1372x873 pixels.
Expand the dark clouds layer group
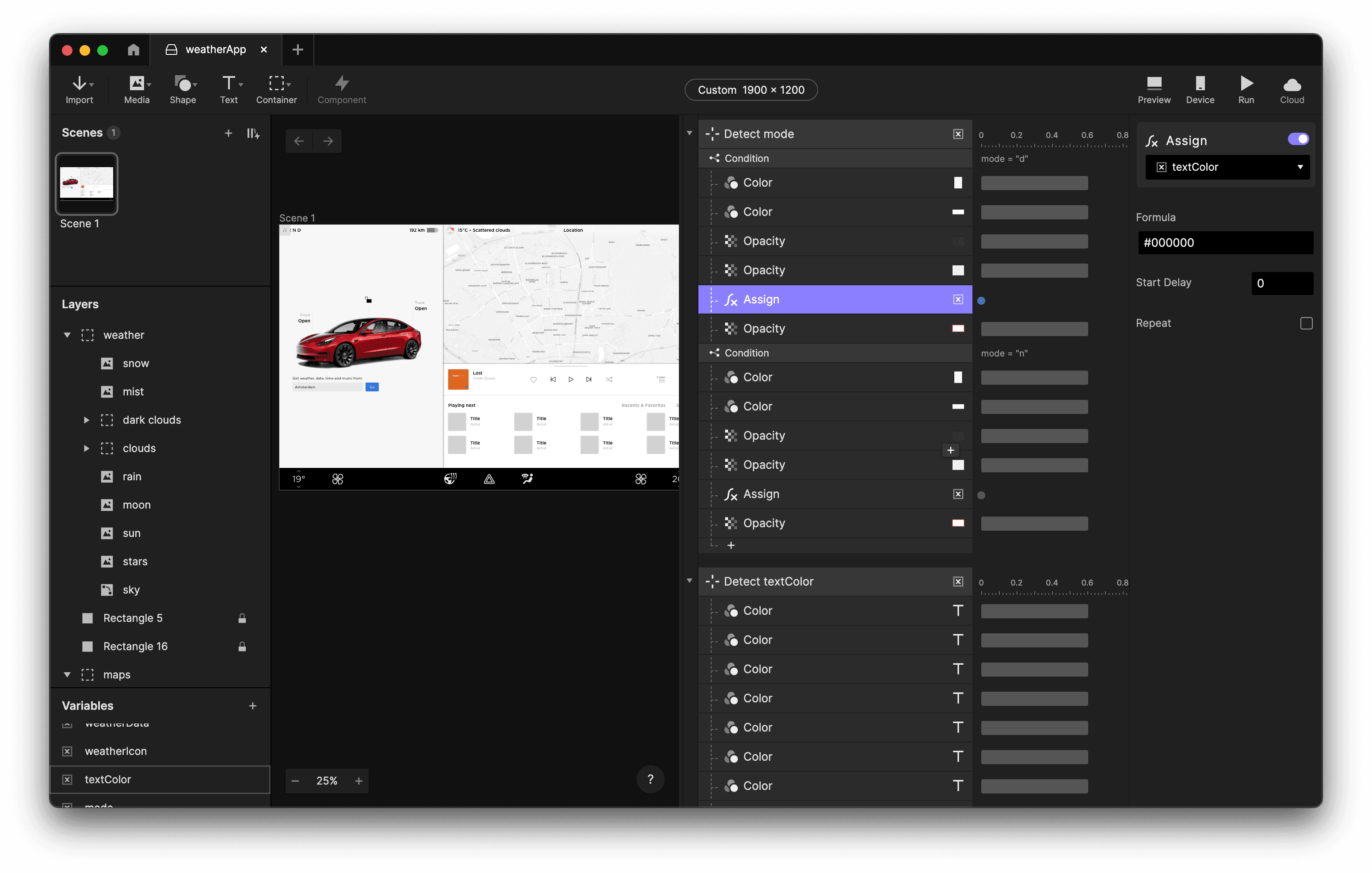click(87, 420)
